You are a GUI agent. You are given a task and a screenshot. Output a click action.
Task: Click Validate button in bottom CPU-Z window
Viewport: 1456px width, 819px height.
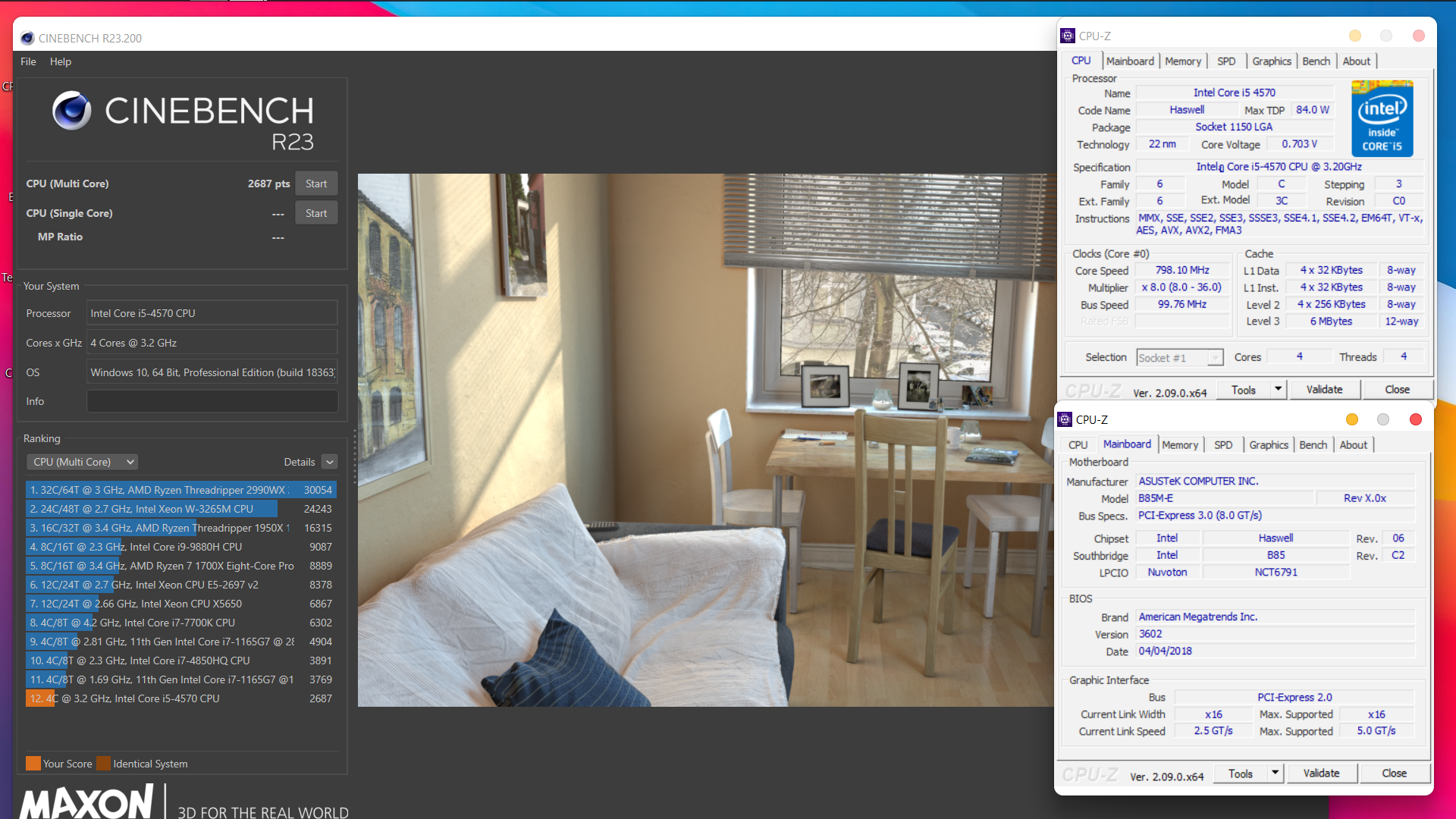(1321, 773)
